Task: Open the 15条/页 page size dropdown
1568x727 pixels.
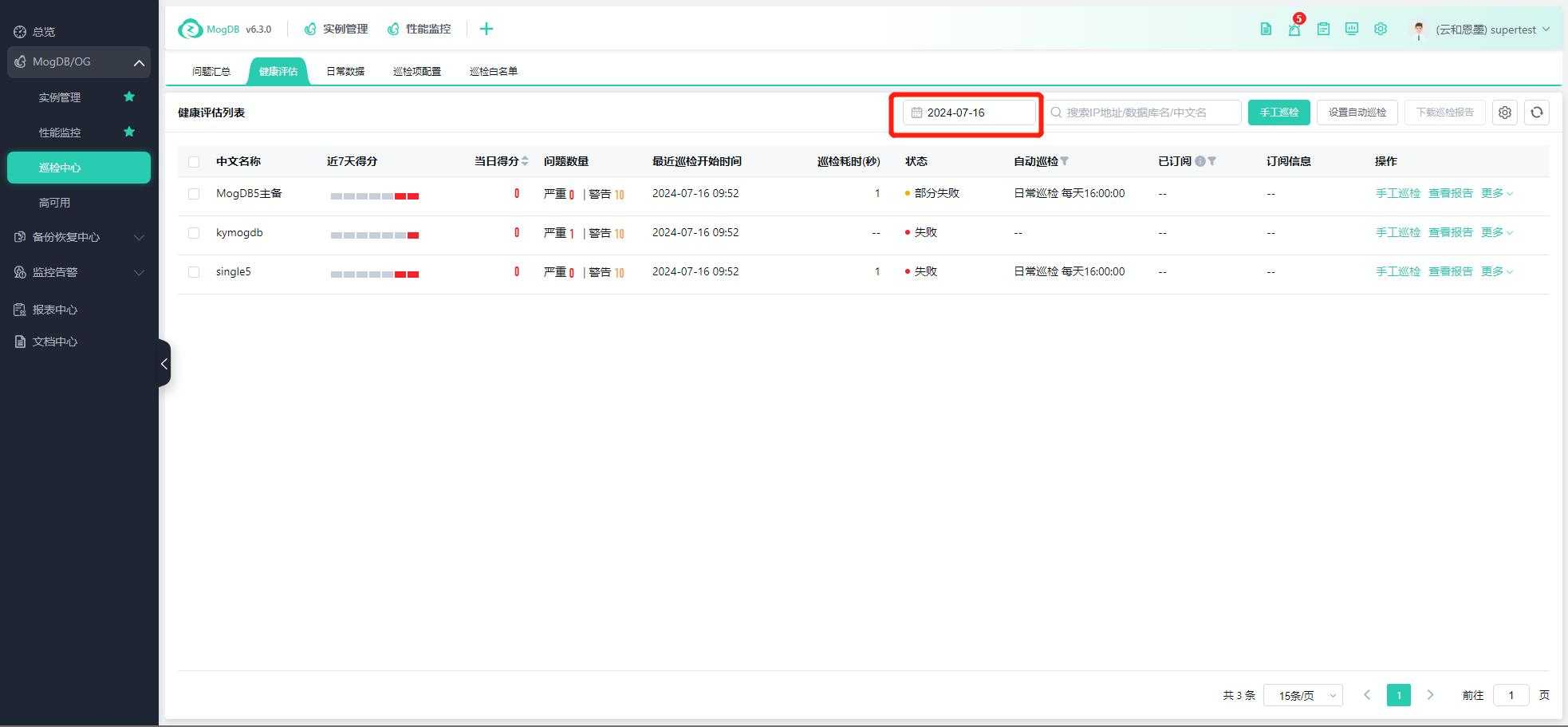Action: pos(1303,695)
